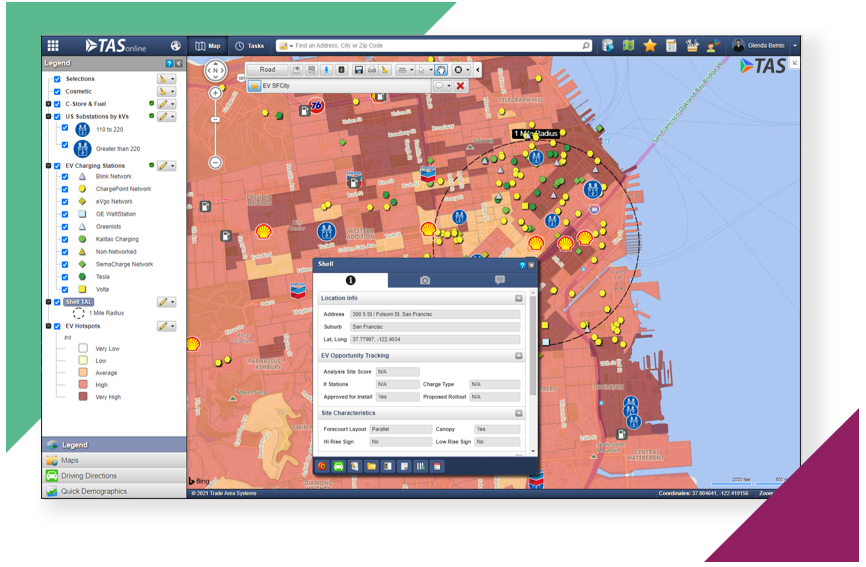Viewport: 866px width, 567px height.
Task: Open the toolbox icon in top bar
Action: [692, 46]
